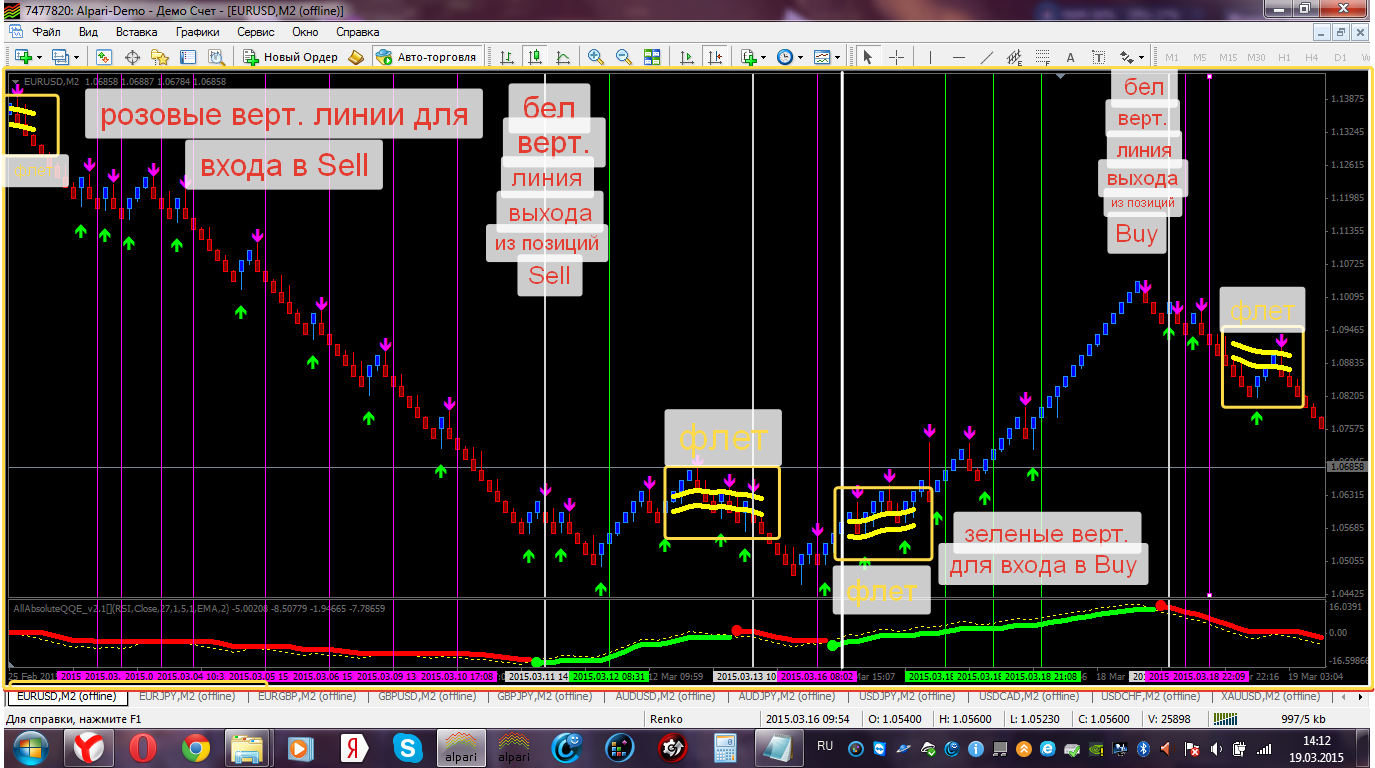Draw a horizontal line with the toolbar tool
Screen dimensions: 1375x768
959,57
